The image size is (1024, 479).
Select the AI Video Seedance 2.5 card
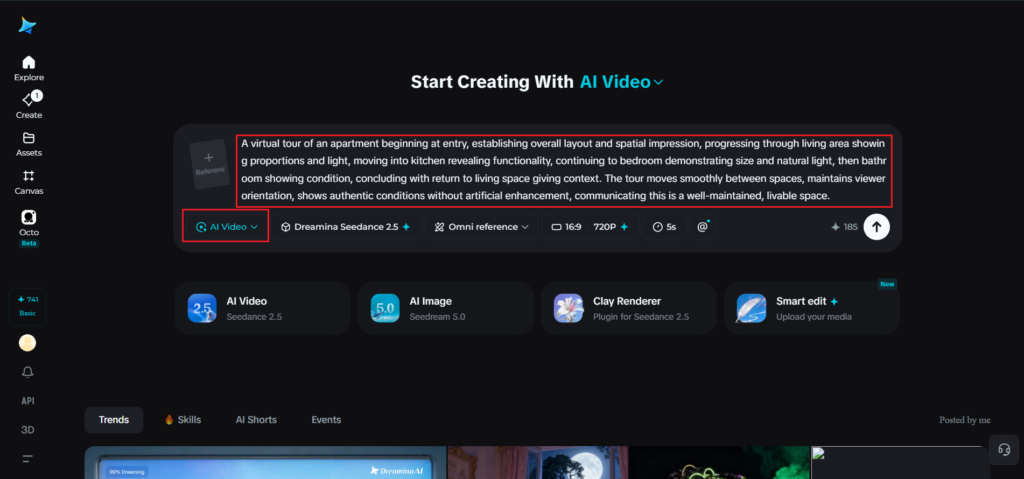click(x=262, y=308)
